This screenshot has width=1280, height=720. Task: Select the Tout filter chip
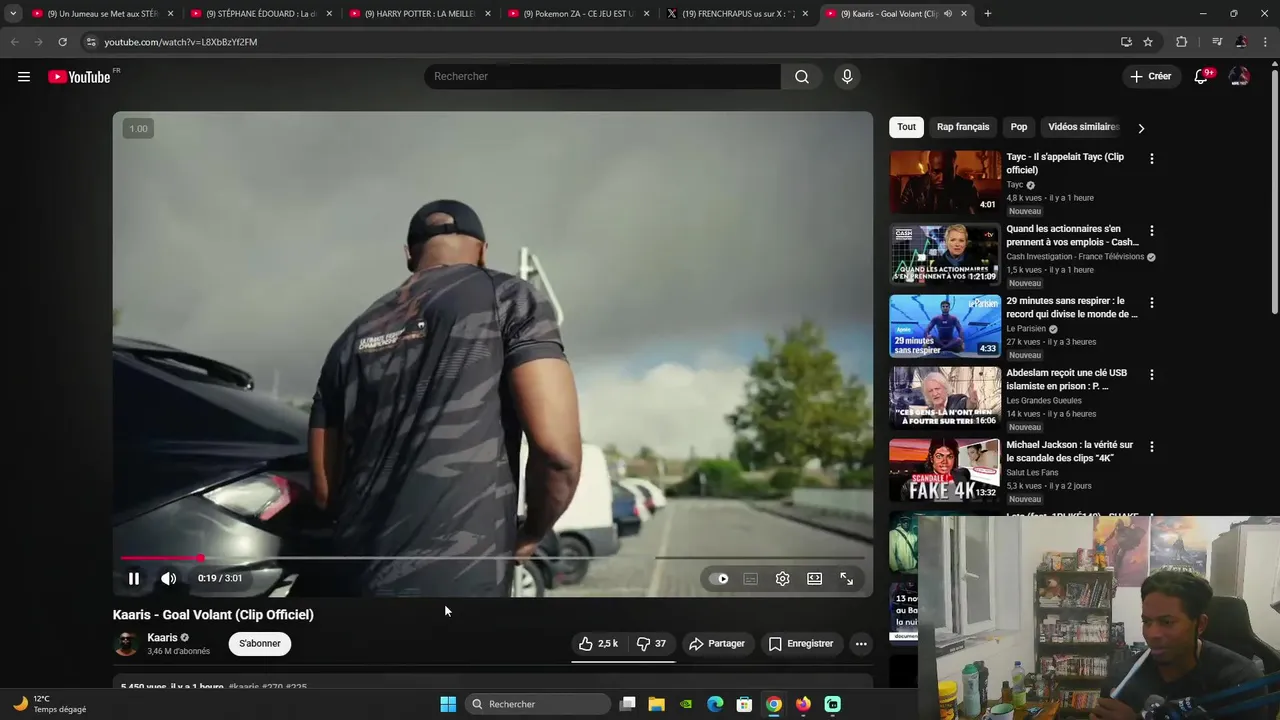(x=906, y=127)
